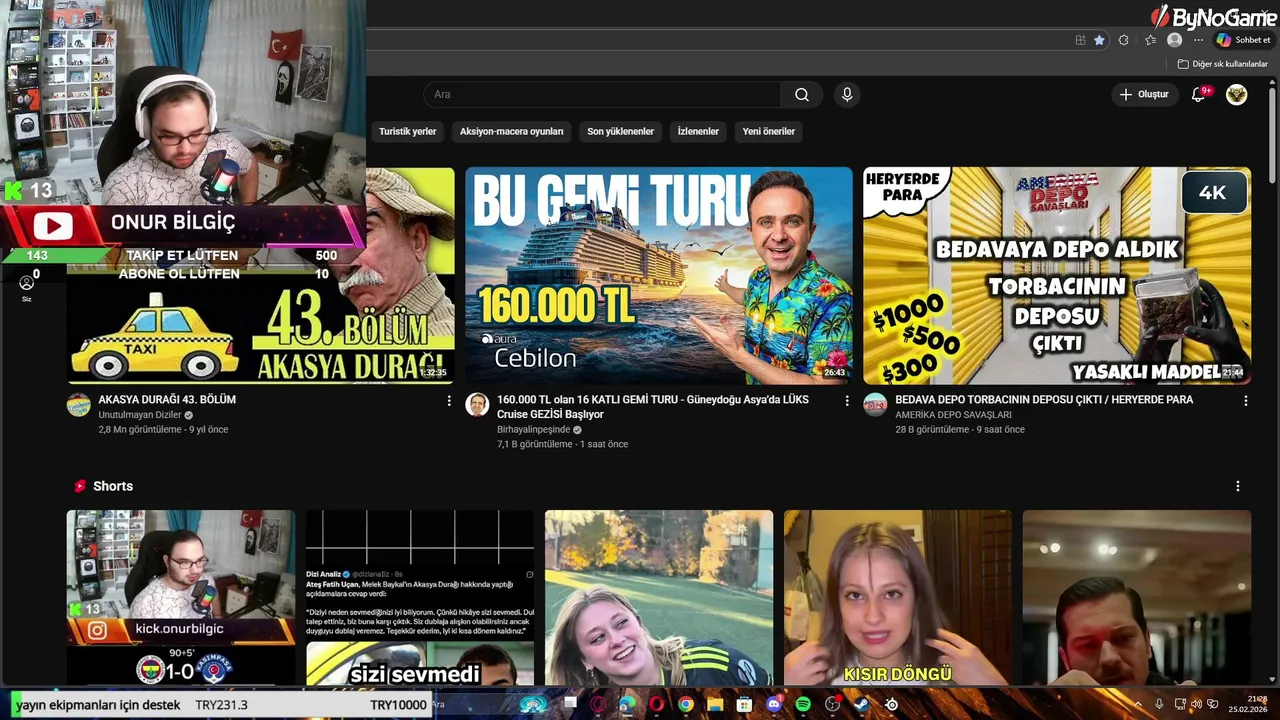
Task: Open BEDAVA DEPO TORBACININ DEPOSU title
Action: pyautogui.click(x=1044, y=400)
